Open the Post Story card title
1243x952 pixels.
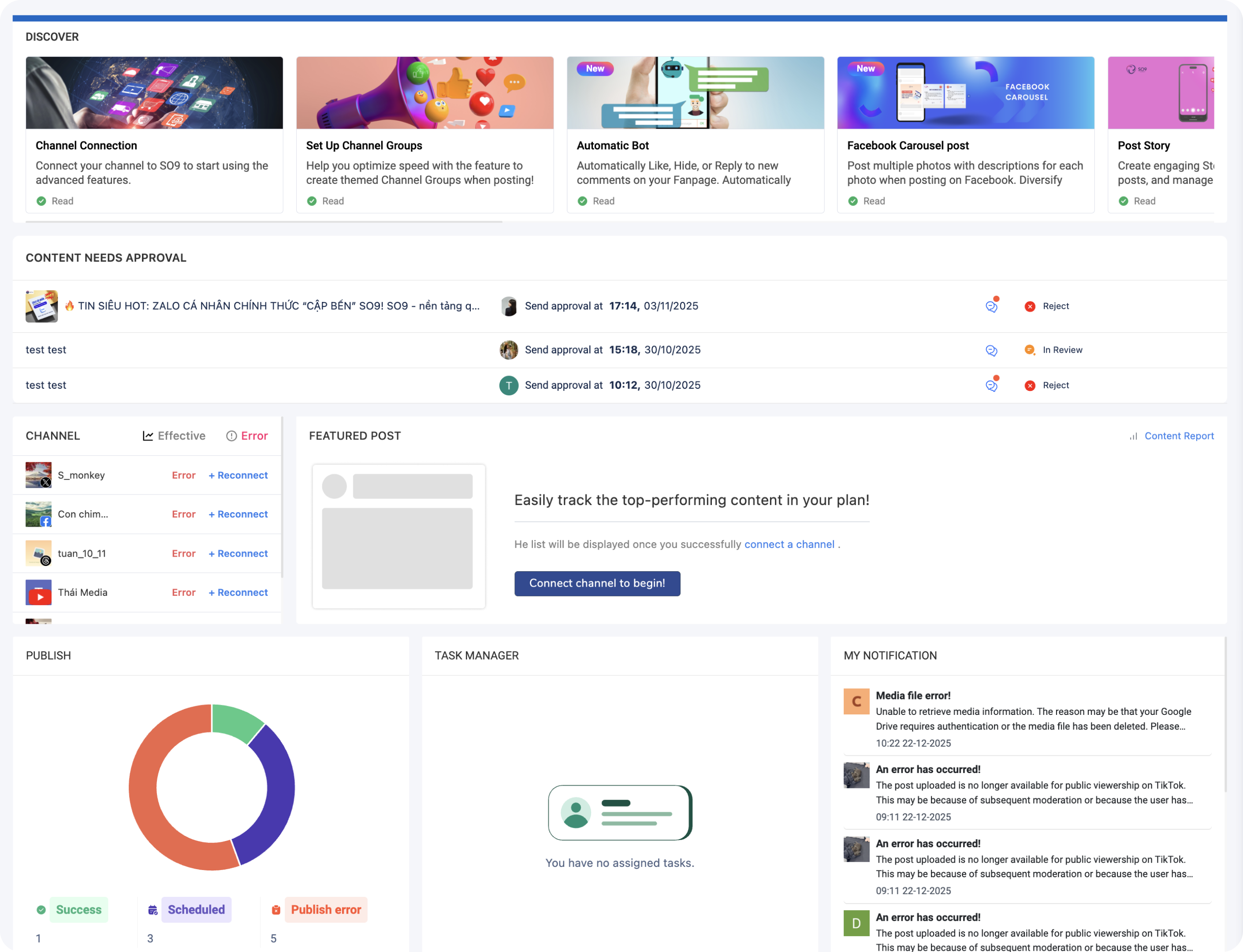[x=1143, y=145]
